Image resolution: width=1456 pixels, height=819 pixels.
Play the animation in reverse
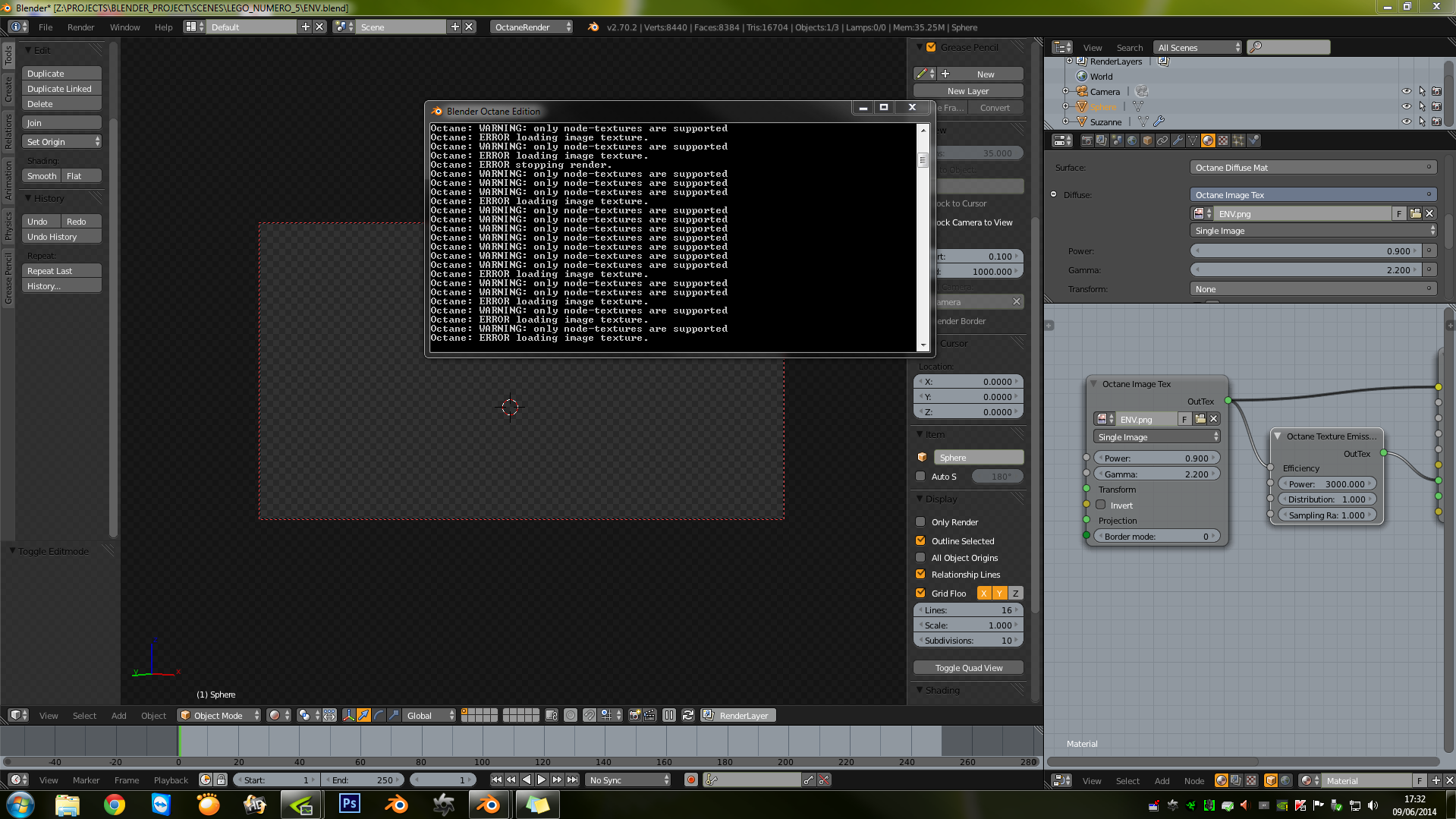point(527,780)
